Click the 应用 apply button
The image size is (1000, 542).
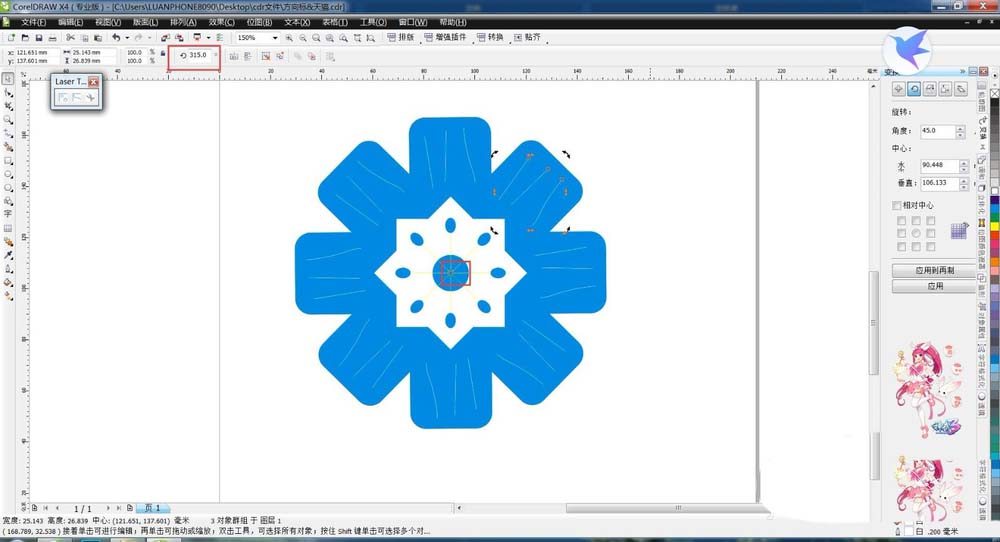point(934,286)
